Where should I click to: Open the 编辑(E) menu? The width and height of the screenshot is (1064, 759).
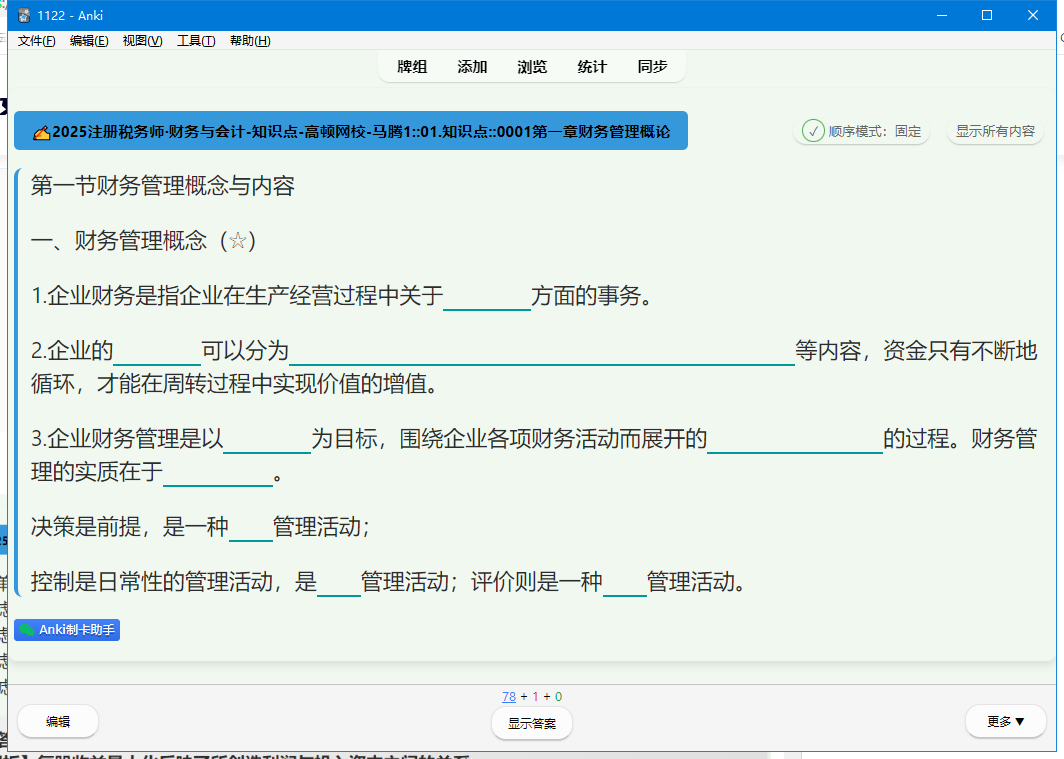89,41
